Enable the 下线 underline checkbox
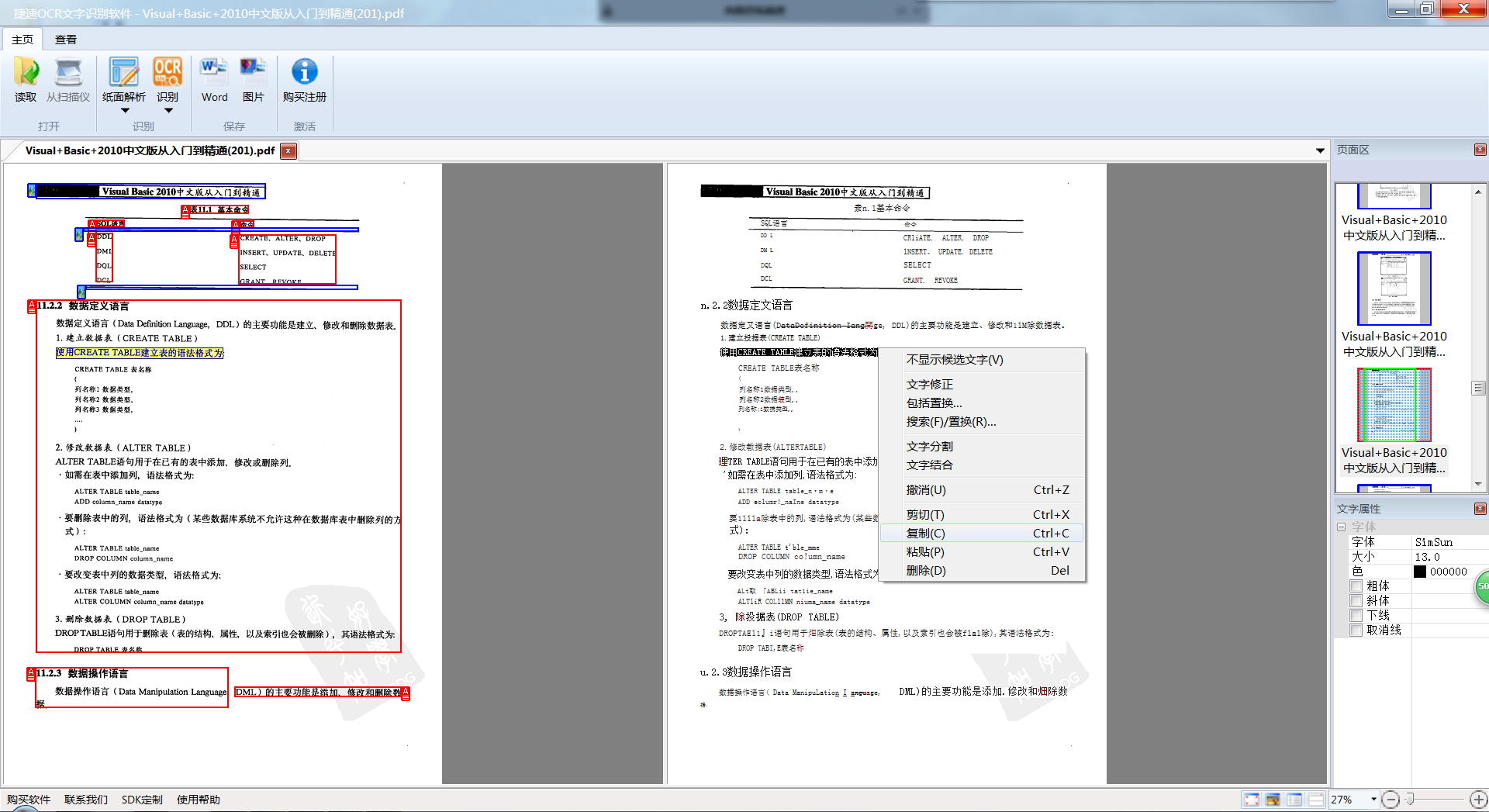1489x812 pixels. tap(1356, 616)
